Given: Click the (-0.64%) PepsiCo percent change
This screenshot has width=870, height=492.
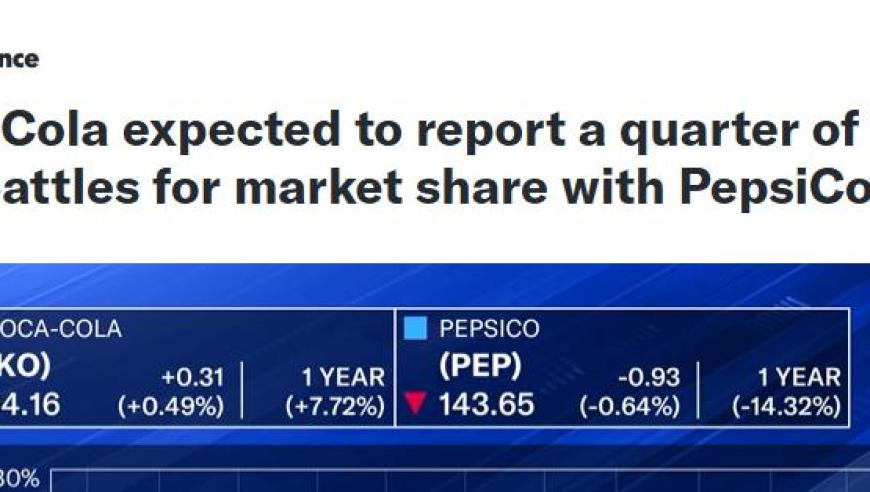Looking at the screenshot, I should [630, 407].
